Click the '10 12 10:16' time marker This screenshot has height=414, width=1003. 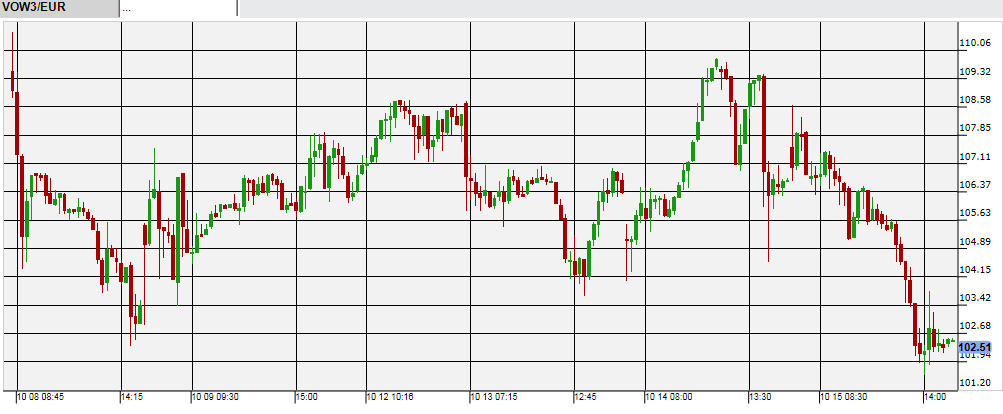coord(391,397)
